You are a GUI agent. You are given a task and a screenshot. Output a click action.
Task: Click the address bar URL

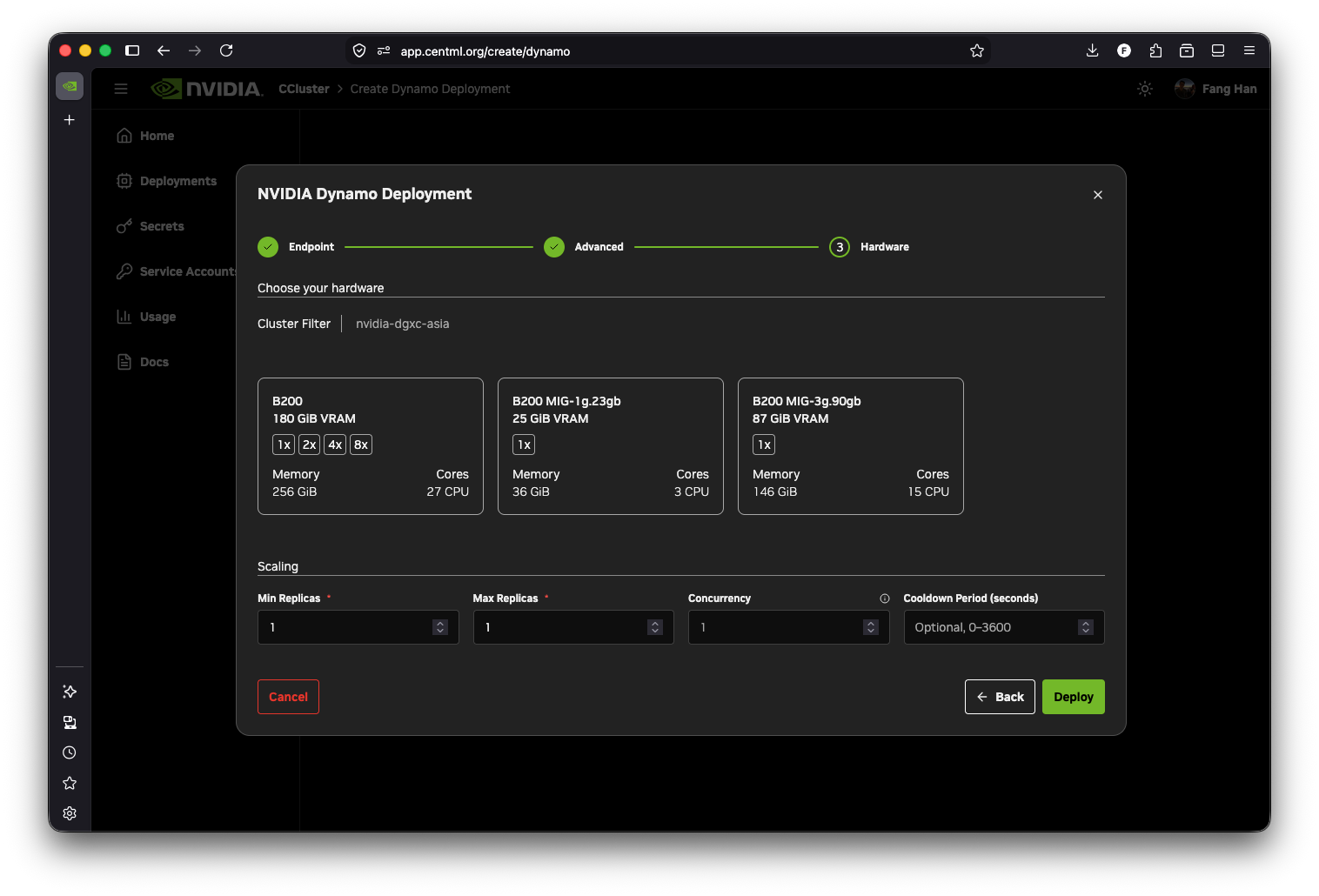(x=485, y=51)
